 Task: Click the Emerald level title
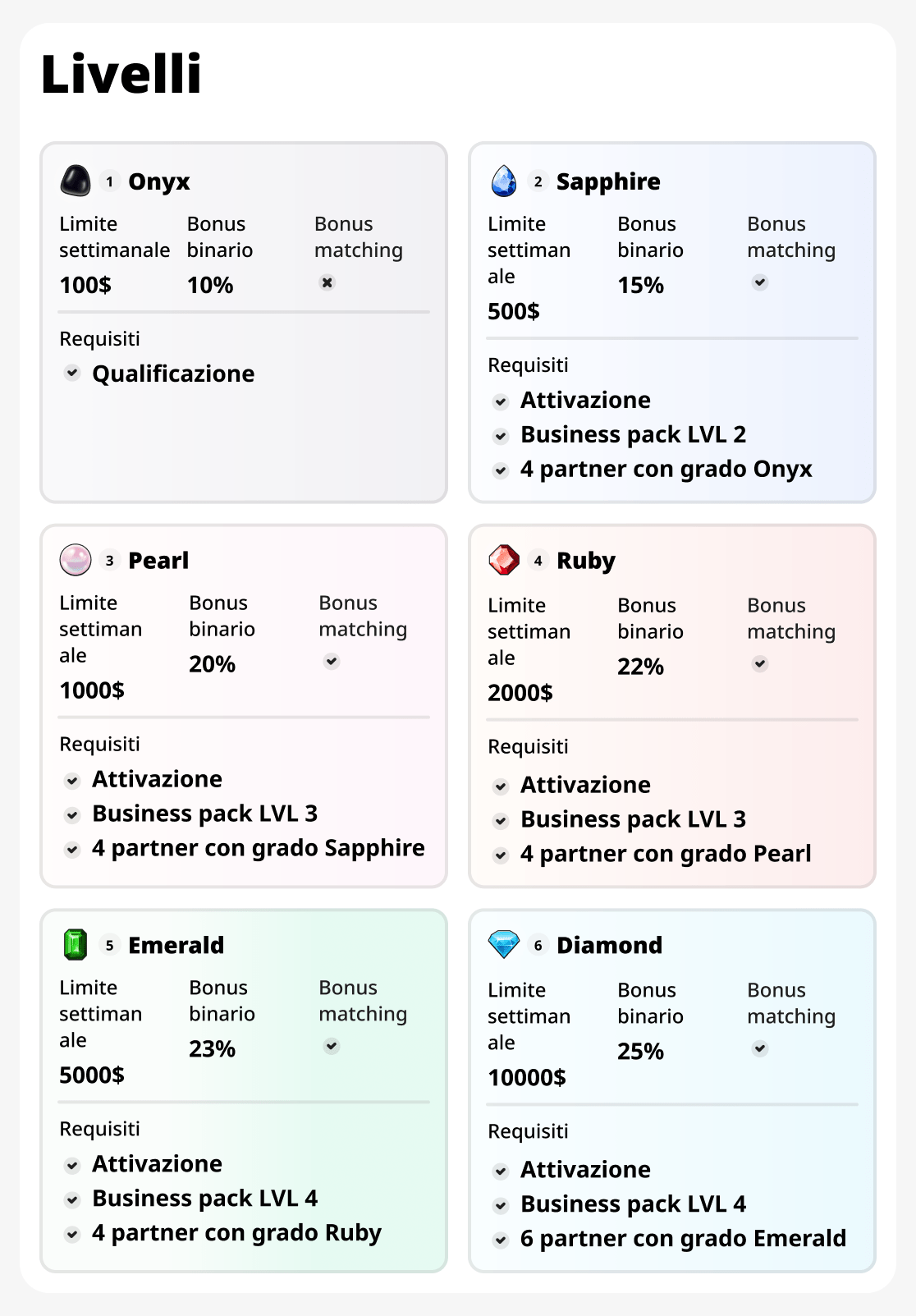[176, 945]
